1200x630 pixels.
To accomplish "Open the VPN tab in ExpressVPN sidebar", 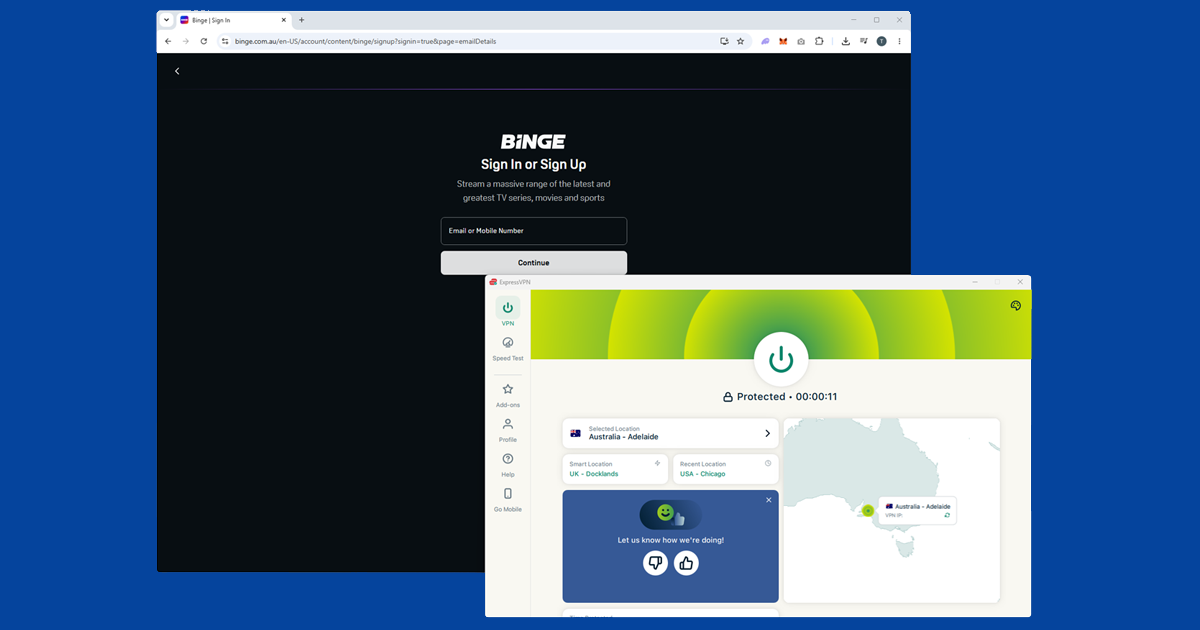I will (x=508, y=312).
